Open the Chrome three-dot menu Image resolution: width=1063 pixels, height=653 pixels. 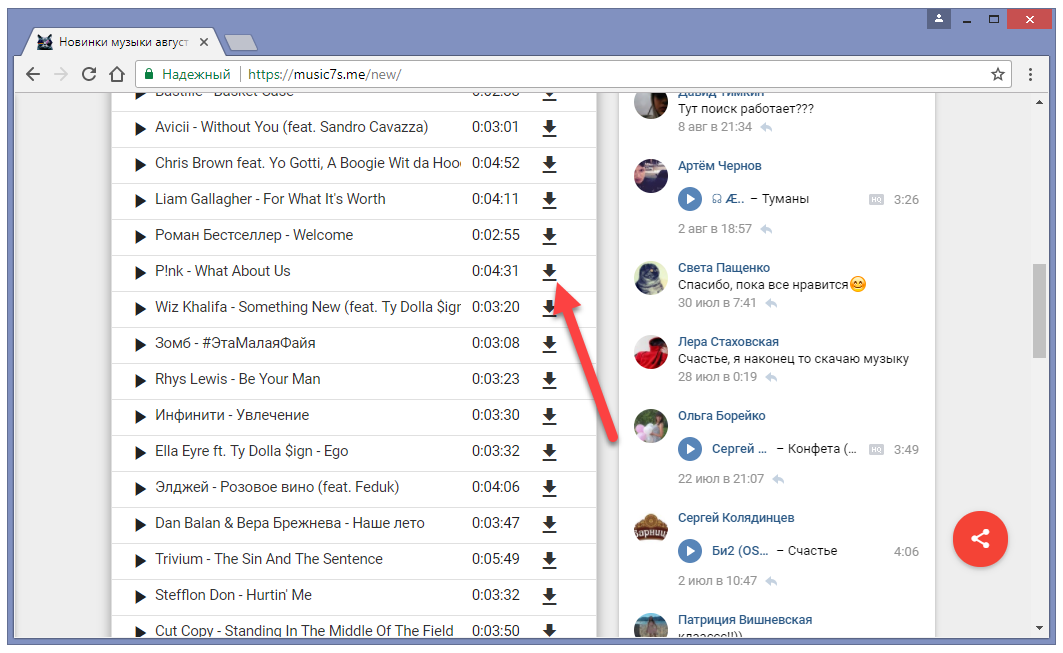(x=1031, y=74)
